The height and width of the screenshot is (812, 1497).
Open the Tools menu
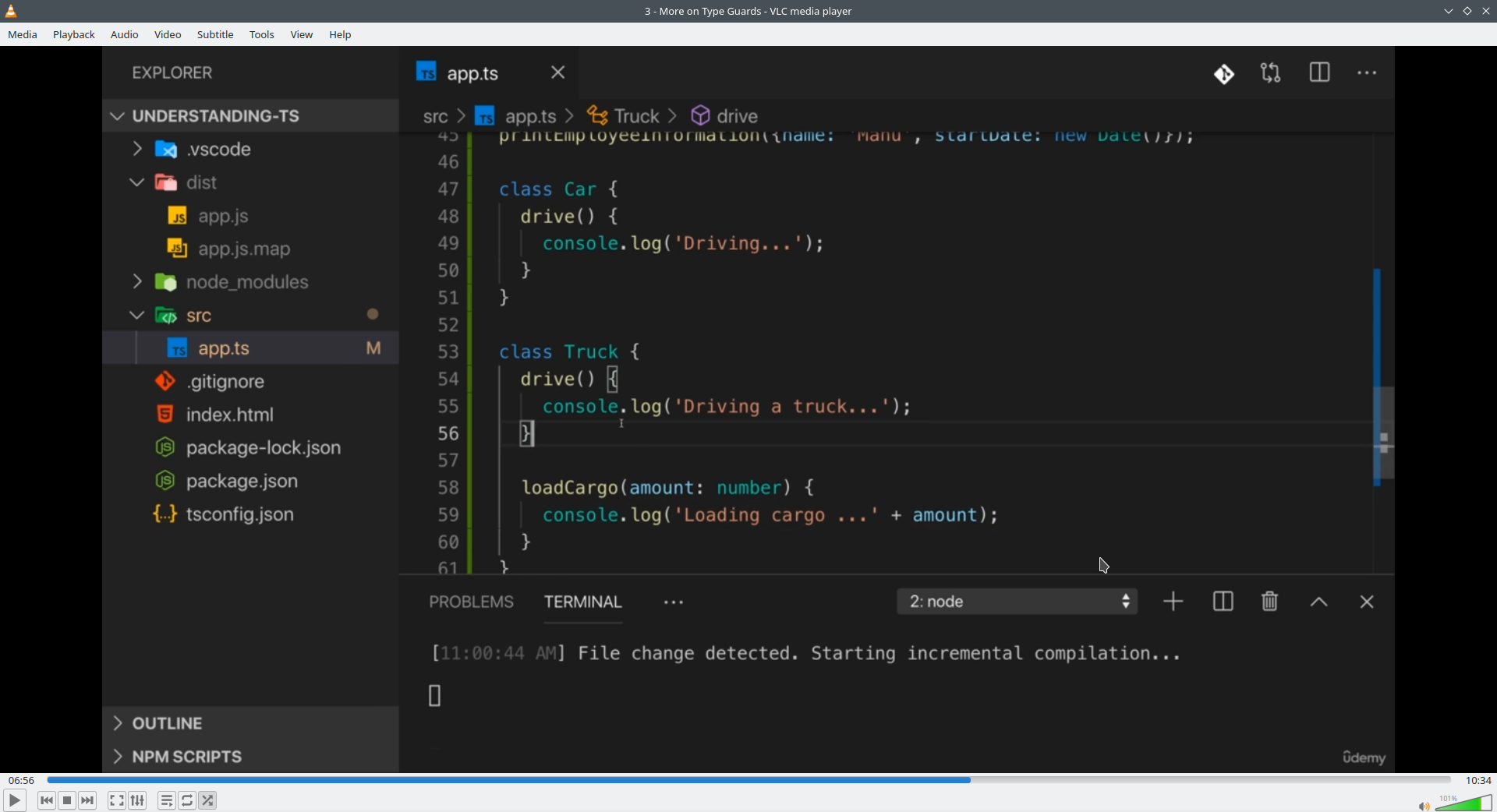pyautogui.click(x=262, y=35)
